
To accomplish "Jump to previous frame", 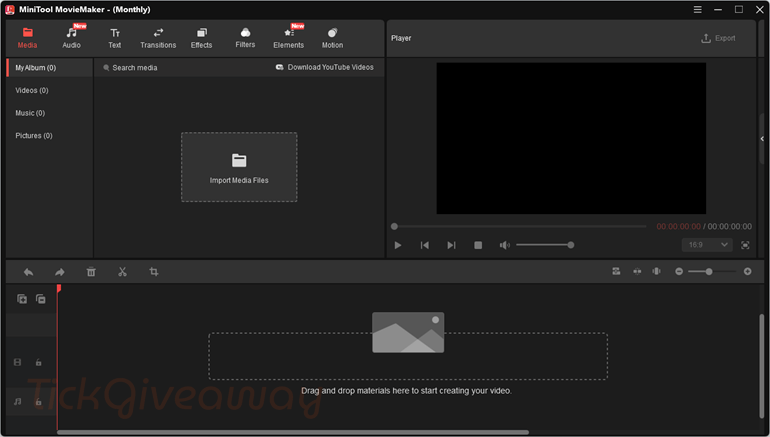I will click(x=425, y=245).
